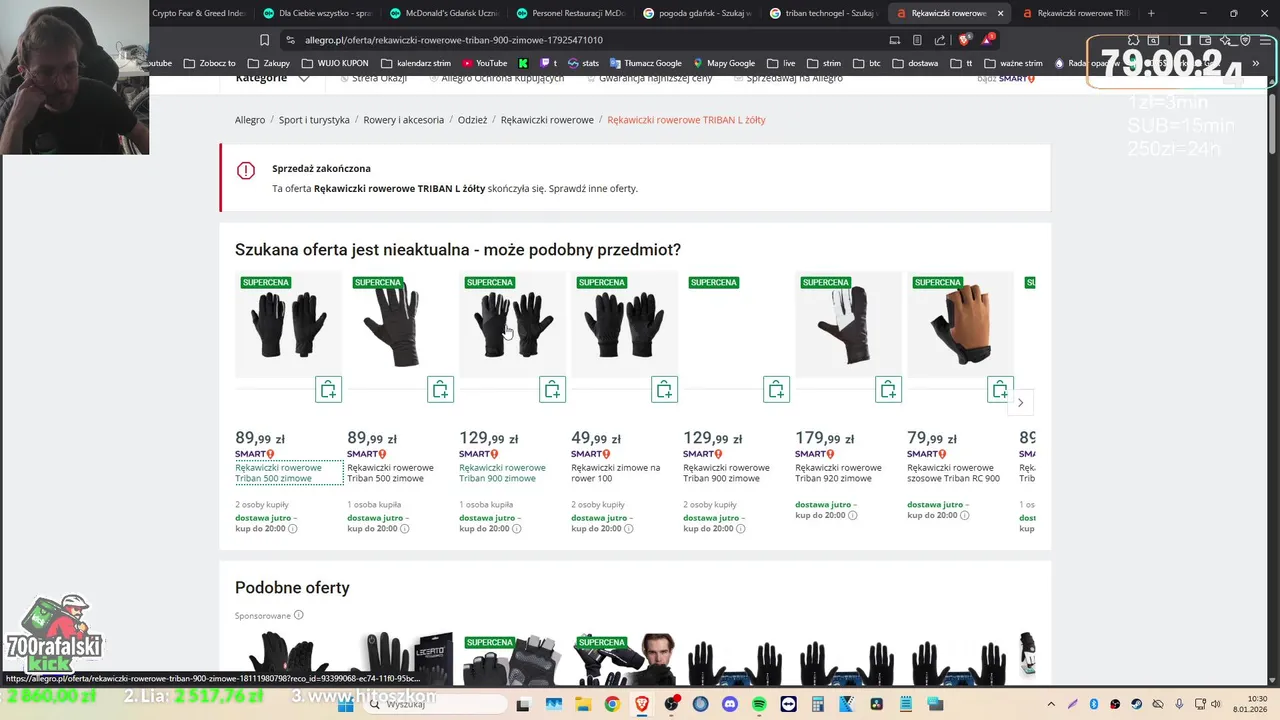Open the WUJO KUPON bookmark folder
This screenshot has width=1280, height=720.
(x=334, y=63)
